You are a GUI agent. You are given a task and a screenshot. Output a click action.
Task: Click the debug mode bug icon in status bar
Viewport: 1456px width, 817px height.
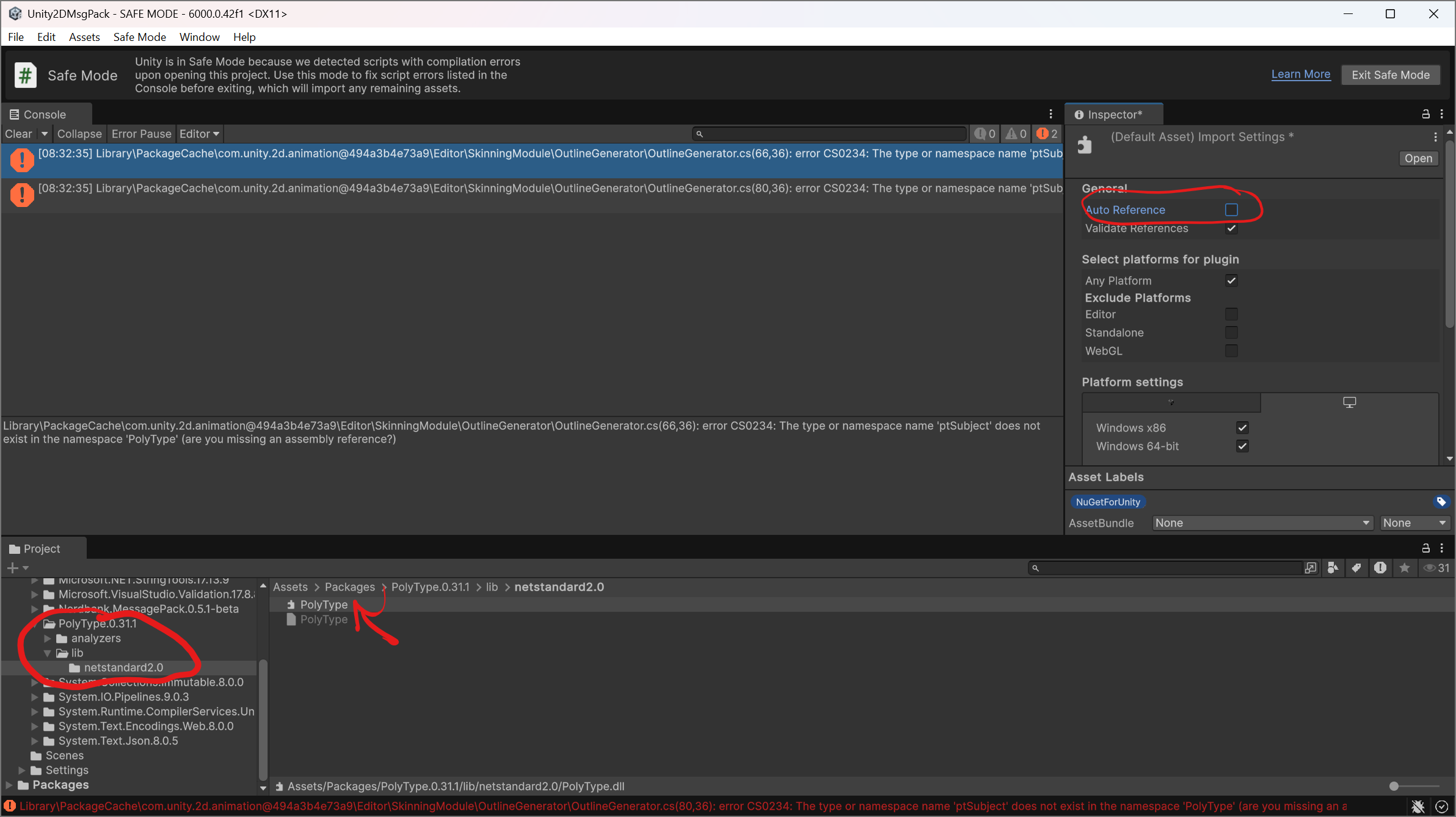[1418, 806]
